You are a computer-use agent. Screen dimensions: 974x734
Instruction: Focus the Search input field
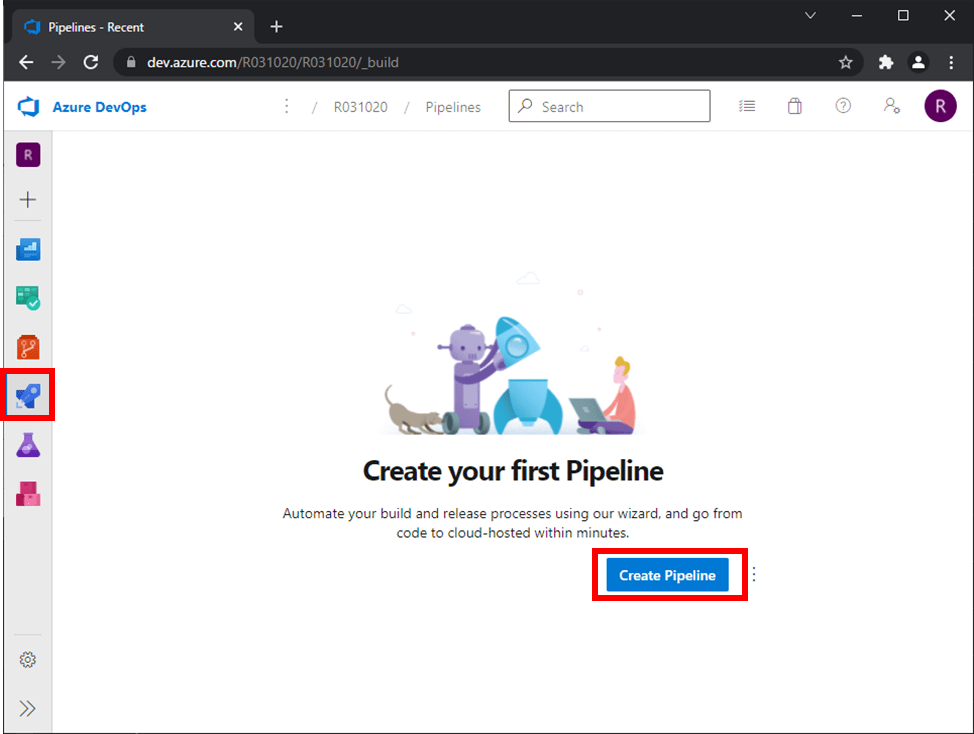click(609, 106)
